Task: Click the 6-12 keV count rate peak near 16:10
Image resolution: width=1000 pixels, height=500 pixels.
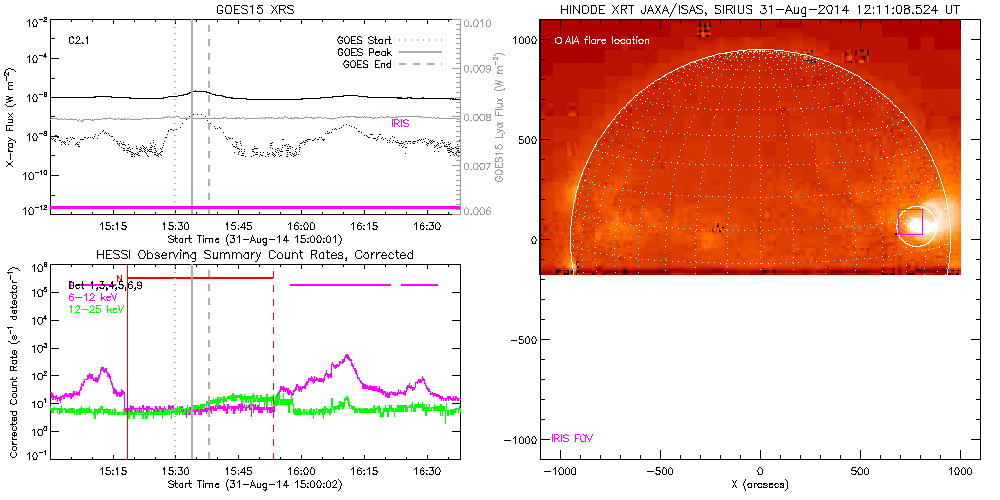Action: click(347, 358)
